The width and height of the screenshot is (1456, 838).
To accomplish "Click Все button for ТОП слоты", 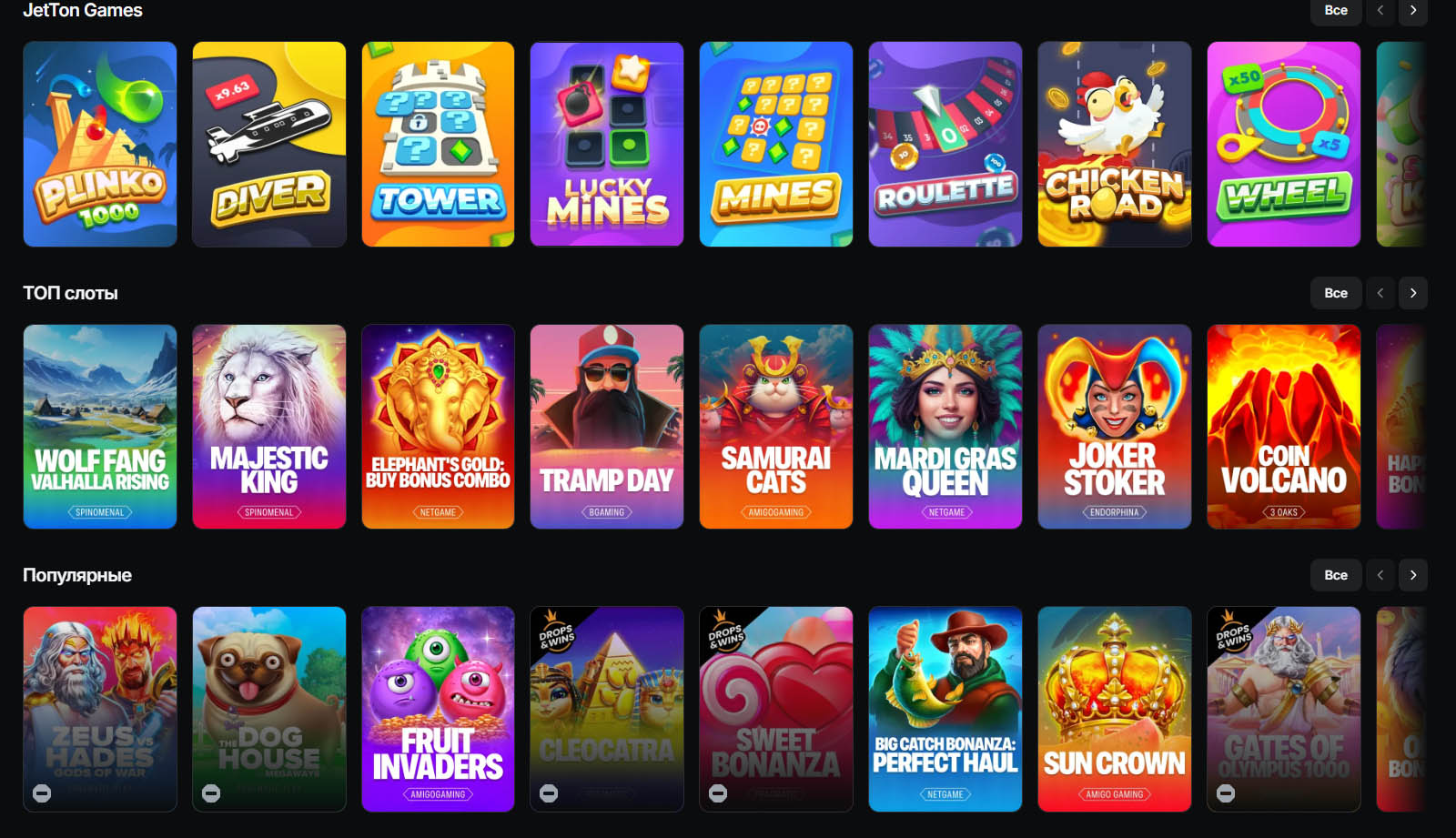I will point(1336,293).
